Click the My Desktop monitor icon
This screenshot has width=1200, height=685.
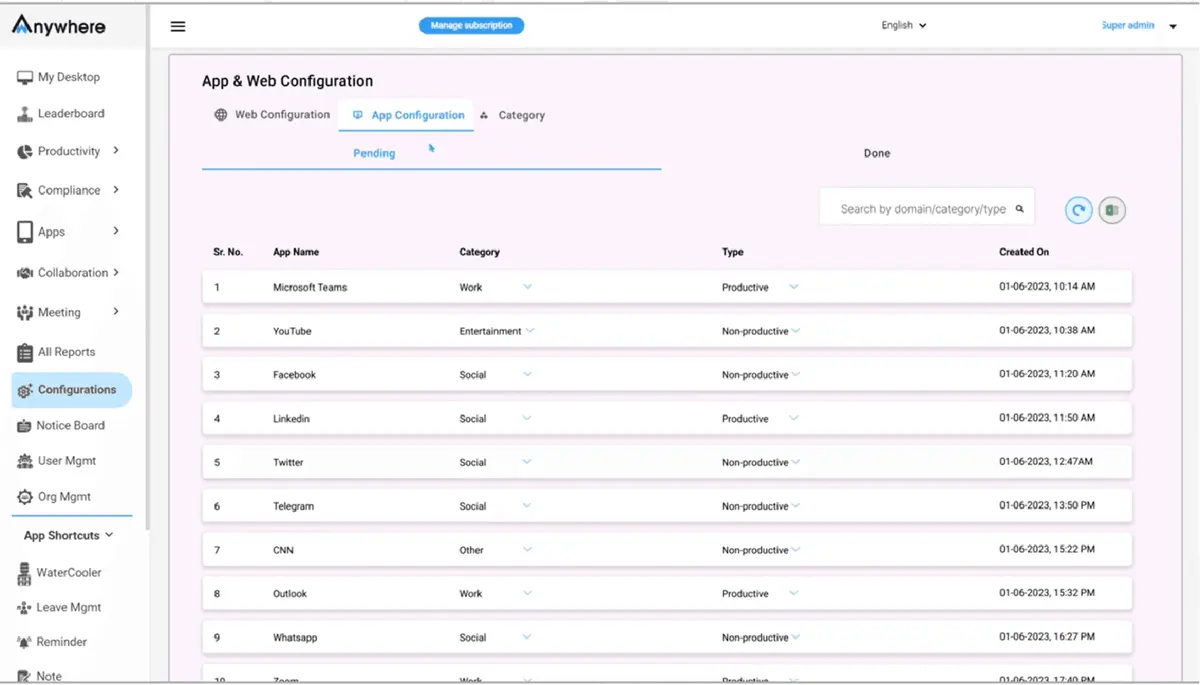pos(25,77)
